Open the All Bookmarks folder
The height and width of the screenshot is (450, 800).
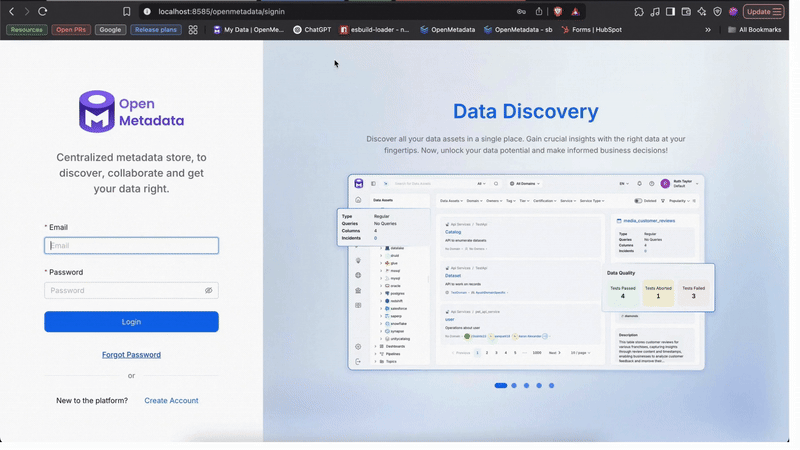click(754, 30)
